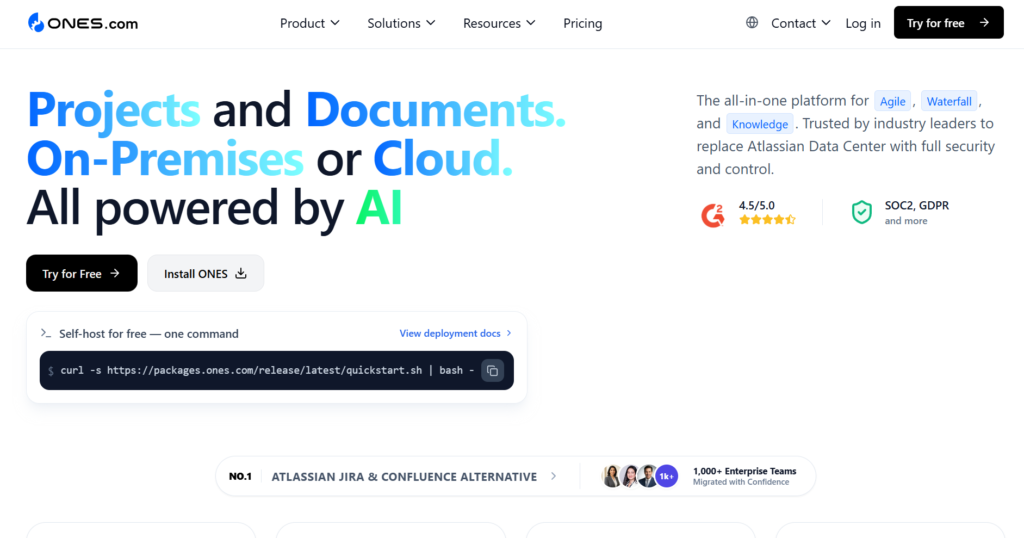Click the arrow in hero Try for Free
Image resolution: width=1024 pixels, height=538 pixels.
coord(115,273)
